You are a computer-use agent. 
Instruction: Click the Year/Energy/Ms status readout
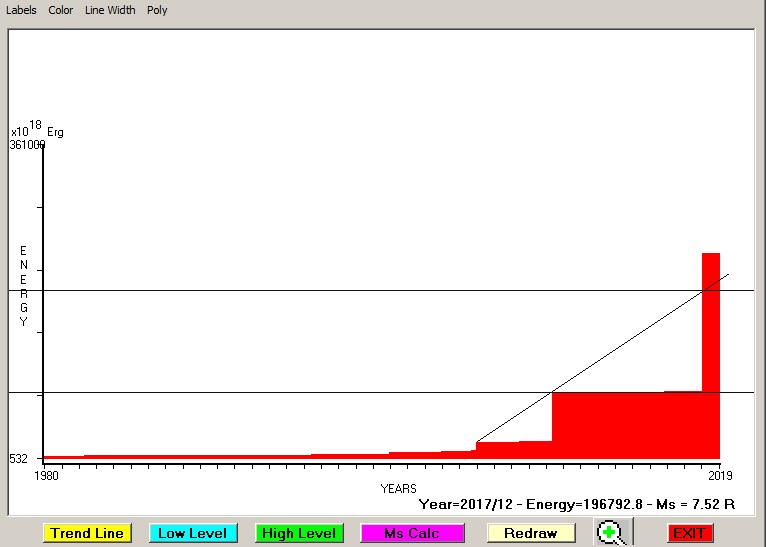(x=577, y=504)
